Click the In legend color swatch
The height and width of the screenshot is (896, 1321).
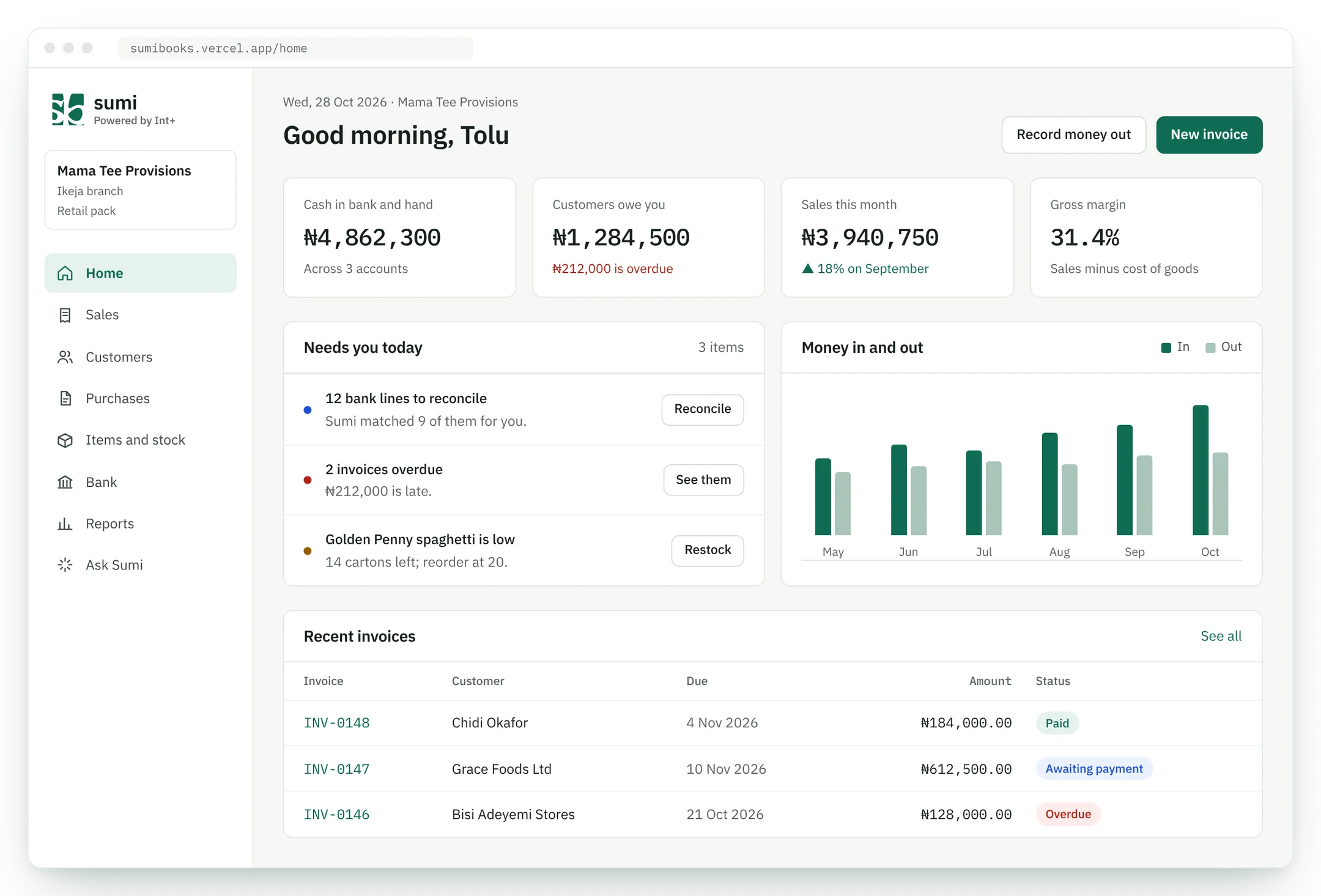(x=1166, y=347)
